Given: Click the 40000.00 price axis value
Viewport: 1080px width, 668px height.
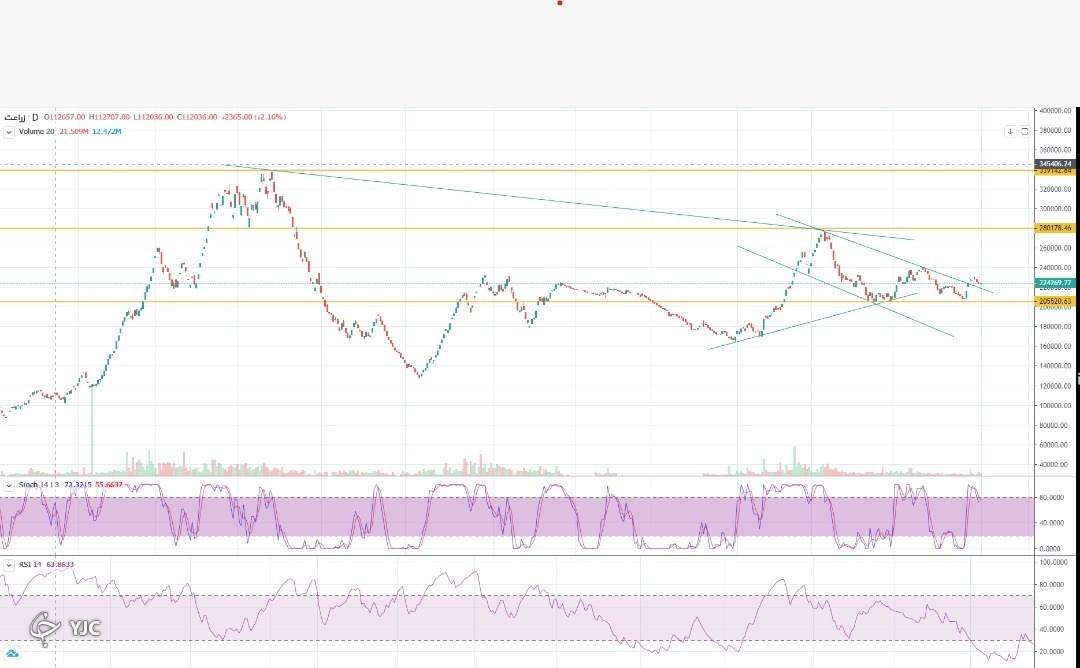Looking at the screenshot, I should 1055,465.
